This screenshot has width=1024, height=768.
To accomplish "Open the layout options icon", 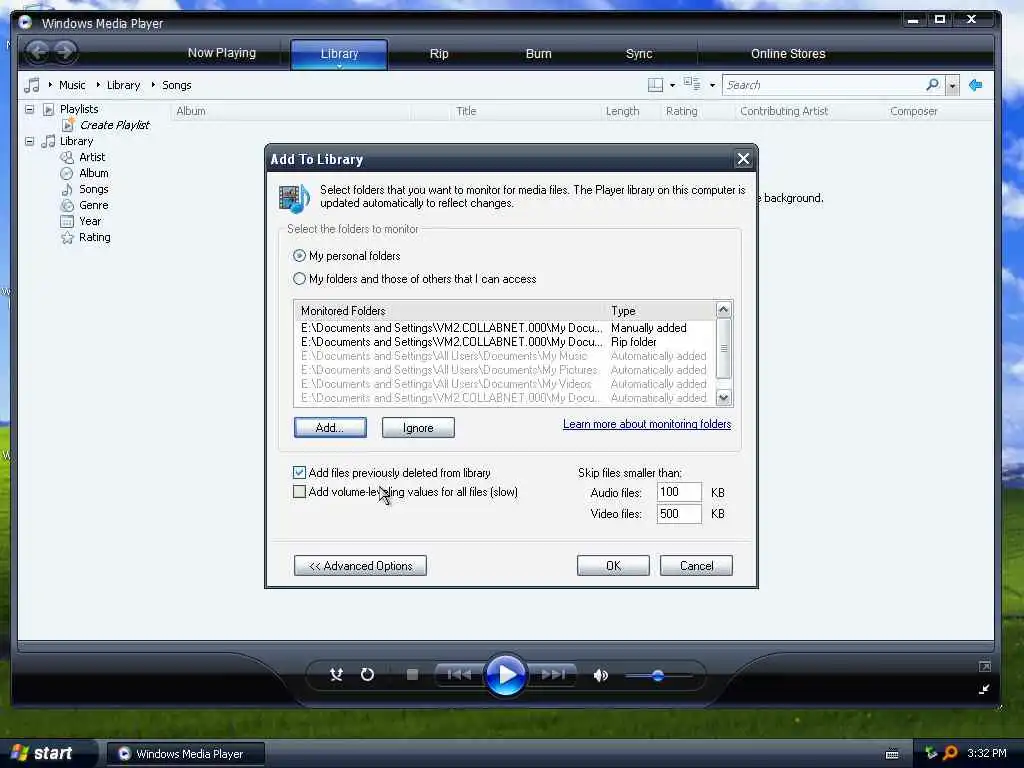I will pos(655,85).
